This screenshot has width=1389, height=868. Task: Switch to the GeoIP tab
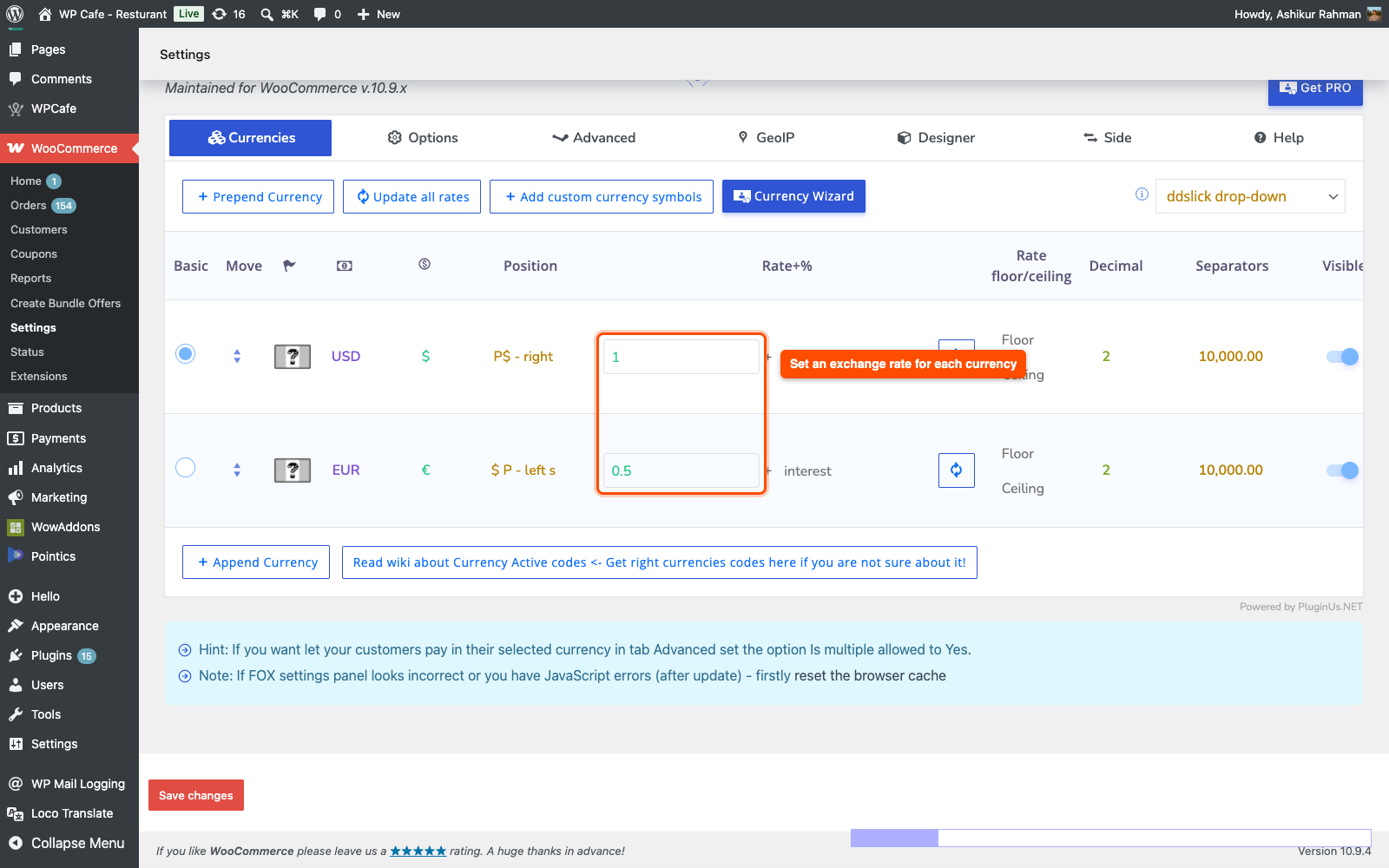(x=767, y=138)
